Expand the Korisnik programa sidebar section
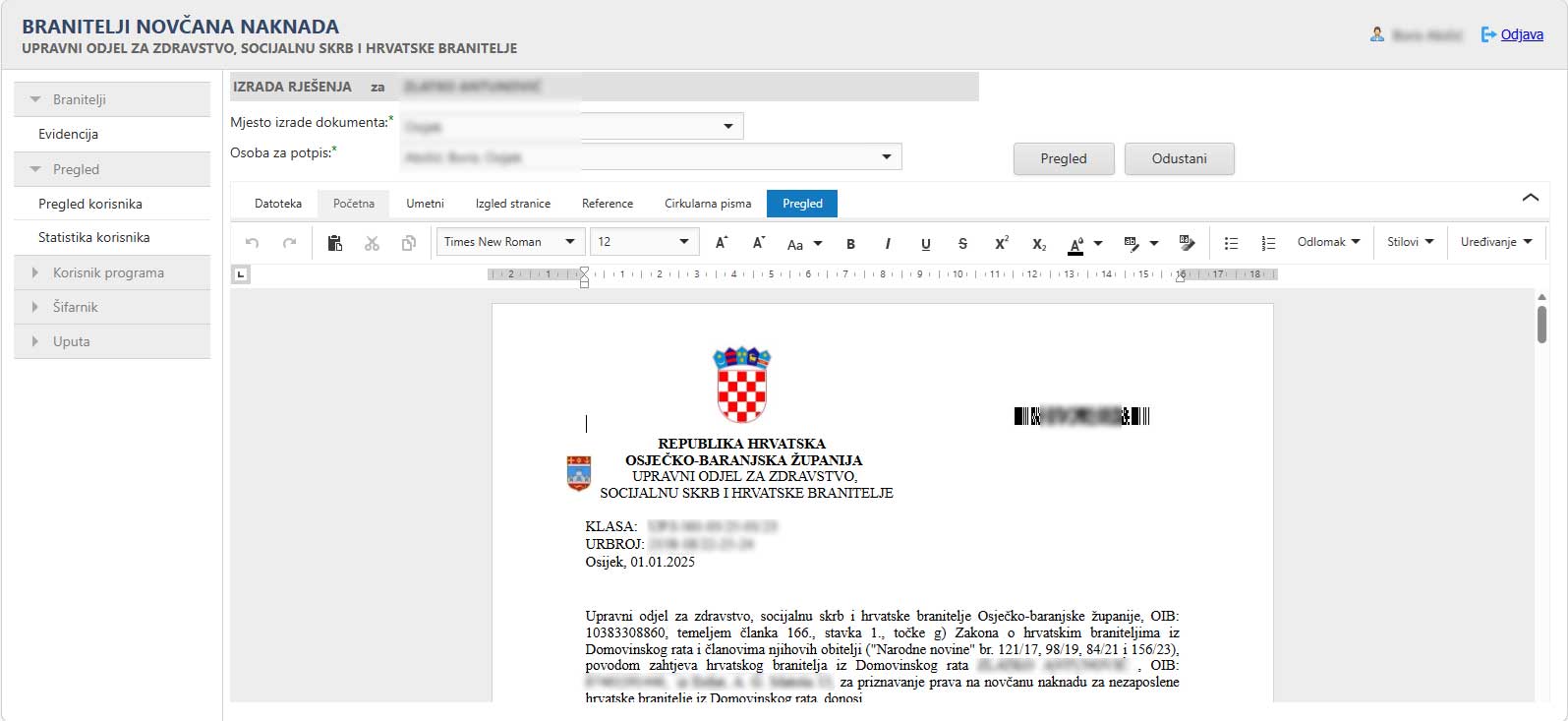 click(112, 272)
